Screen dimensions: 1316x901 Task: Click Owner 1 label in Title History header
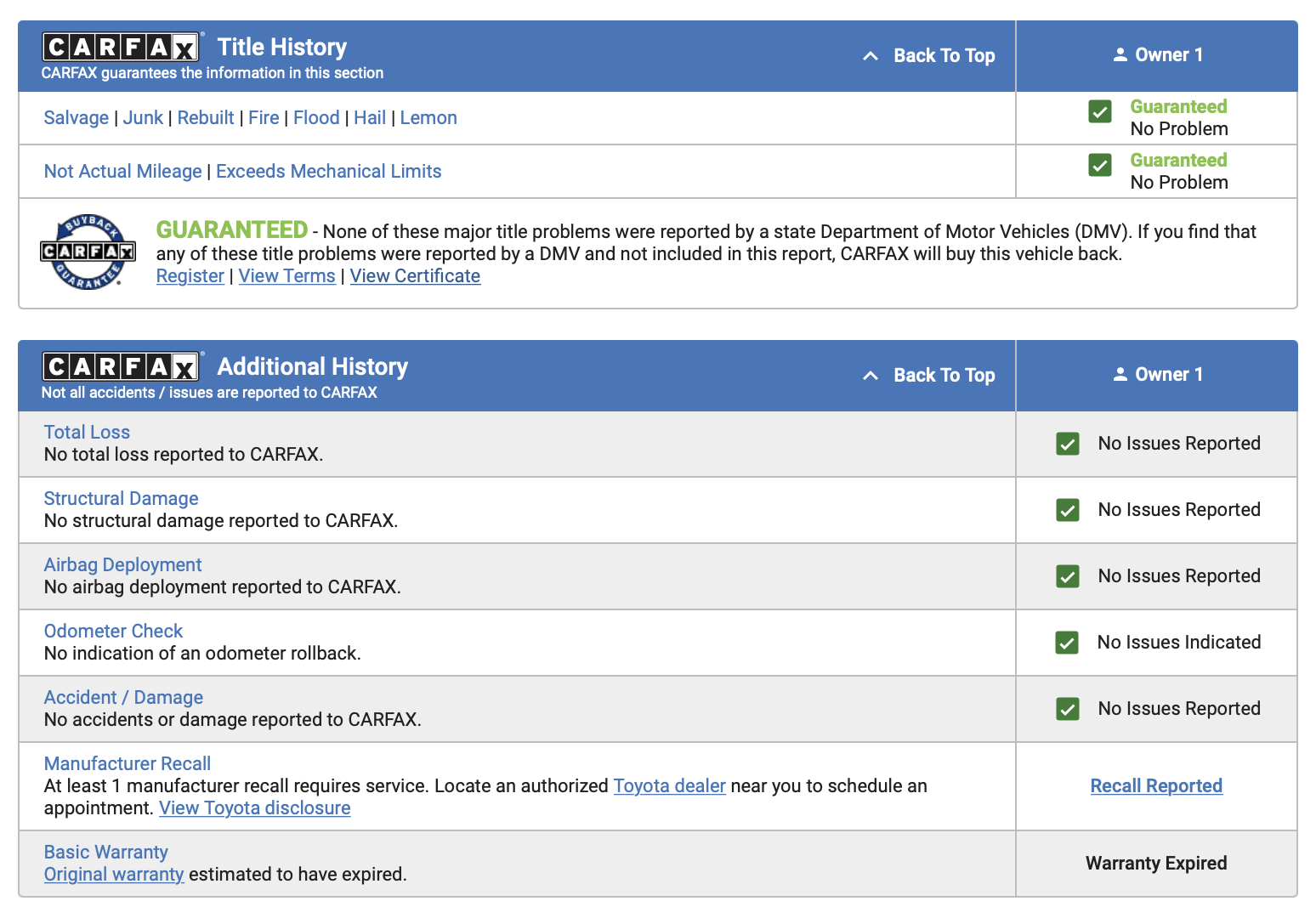(1169, 55)
